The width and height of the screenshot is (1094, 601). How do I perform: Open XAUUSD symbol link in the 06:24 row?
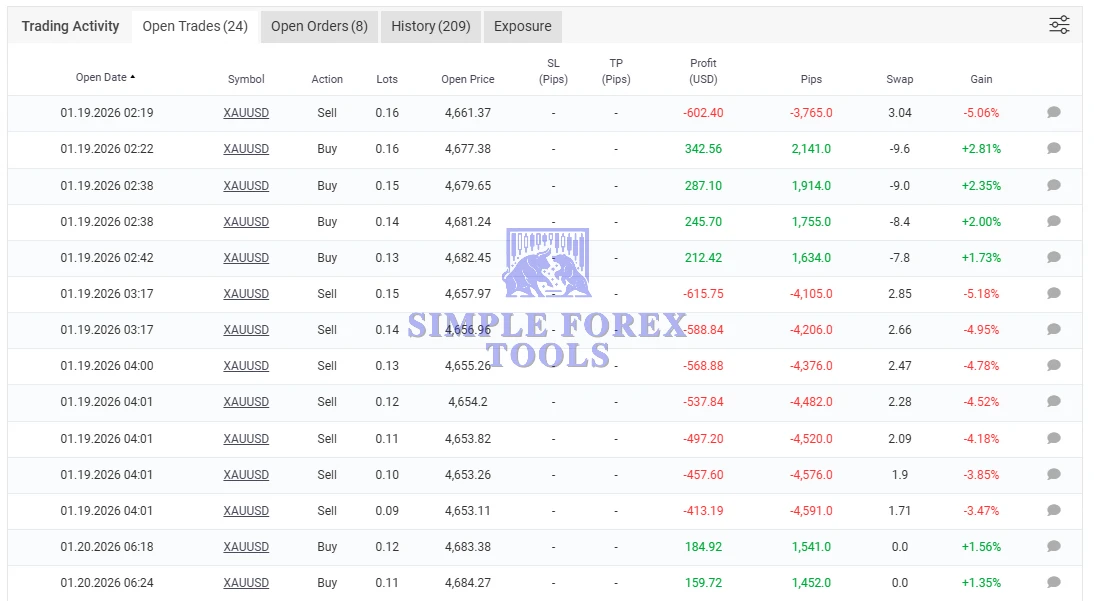[246, 583]
